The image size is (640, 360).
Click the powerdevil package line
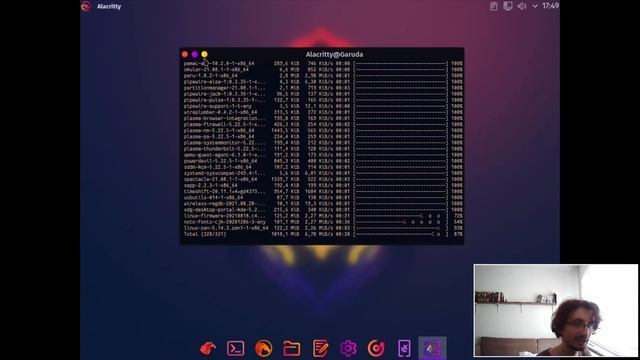point(323,161)
